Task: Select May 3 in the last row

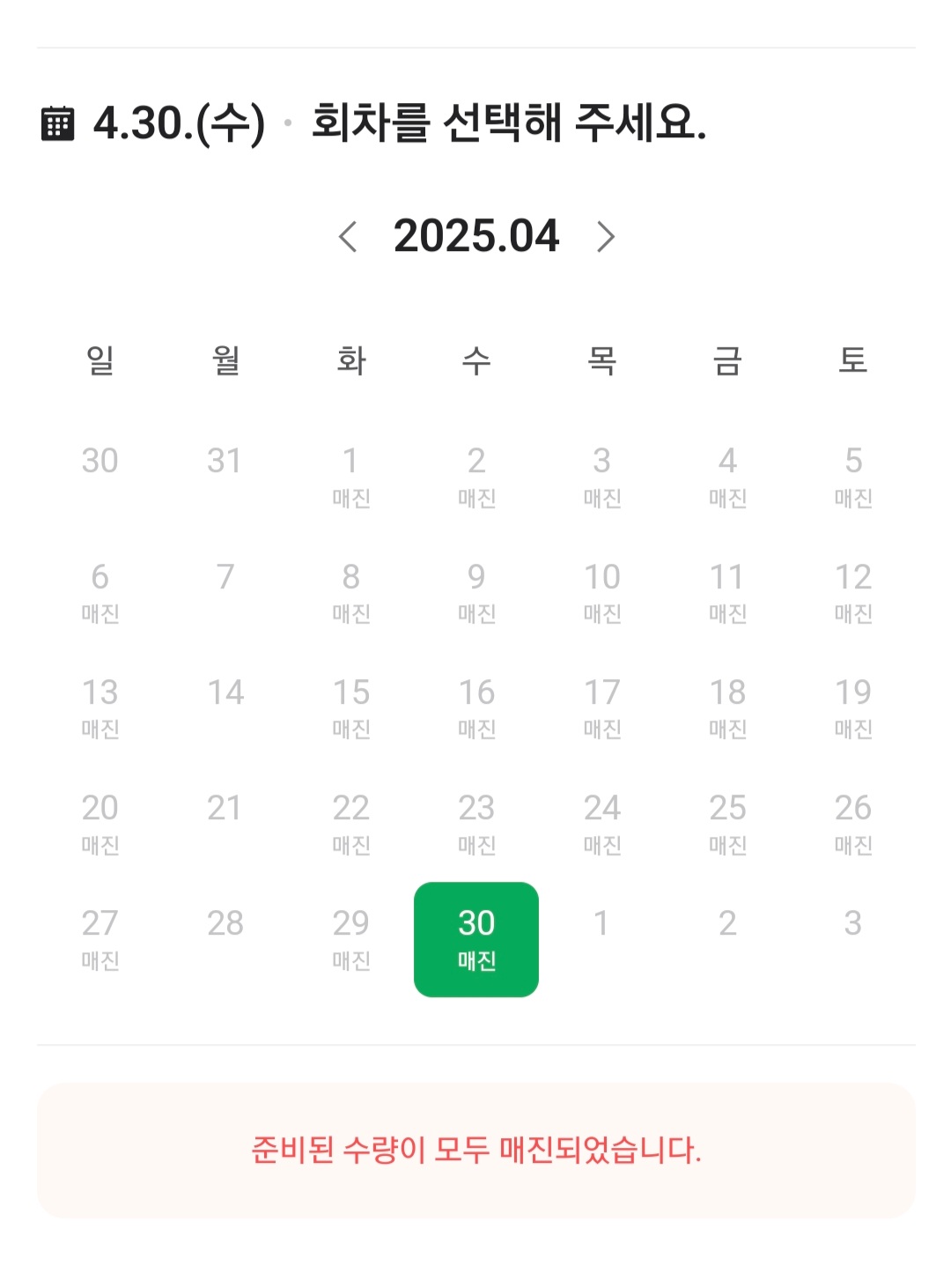Action: (x=853, y=923)
